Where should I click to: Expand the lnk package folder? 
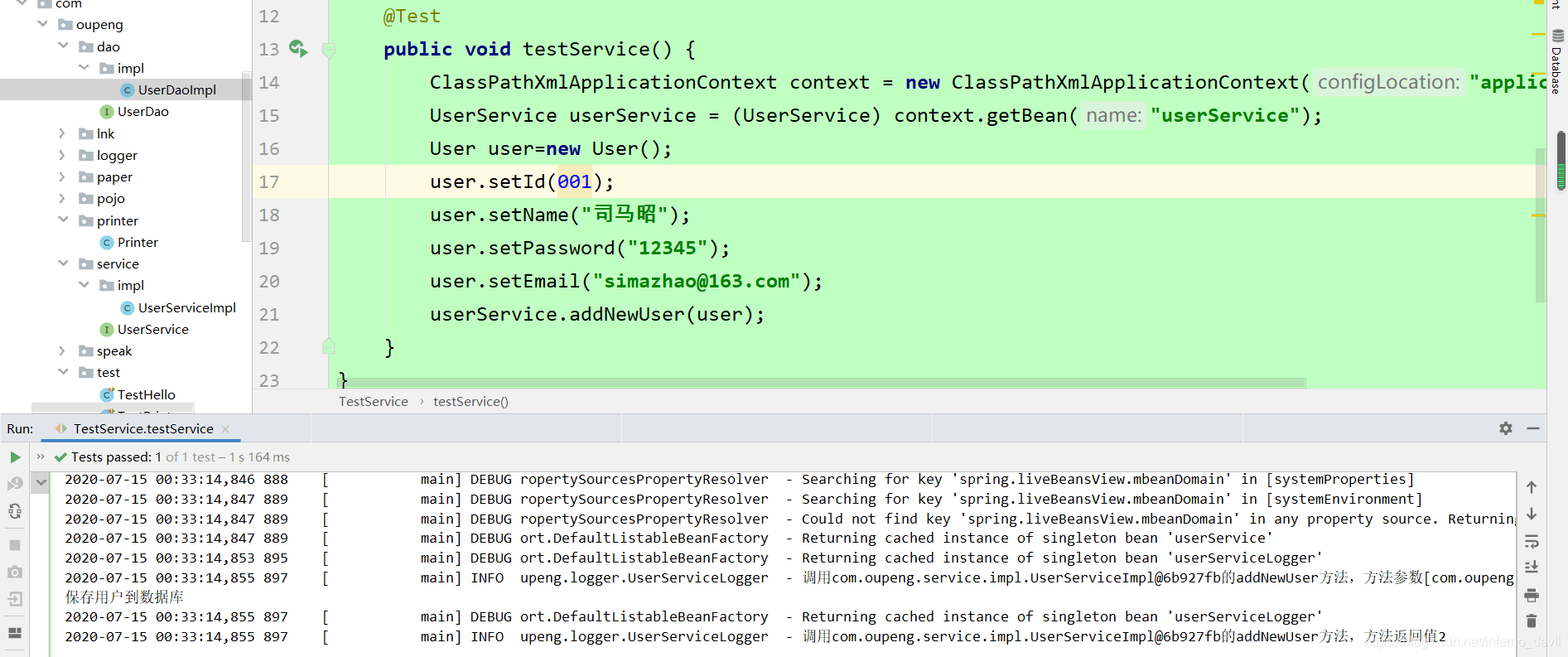tap(62, 133)
